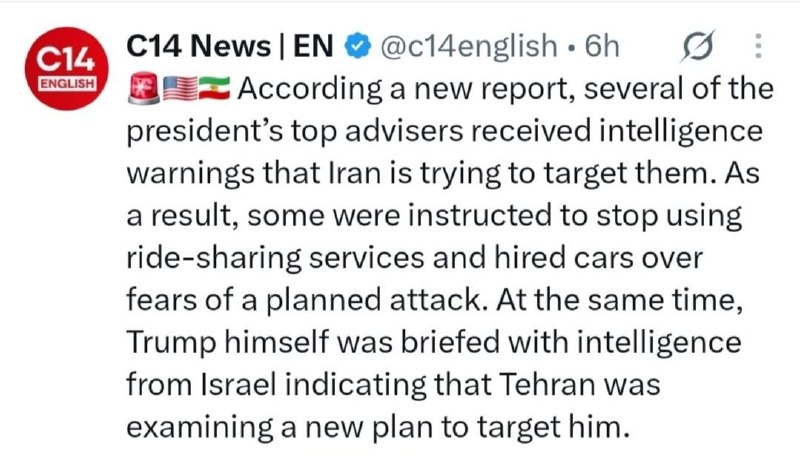Click the Iran flag emoji

pos(214,89)
